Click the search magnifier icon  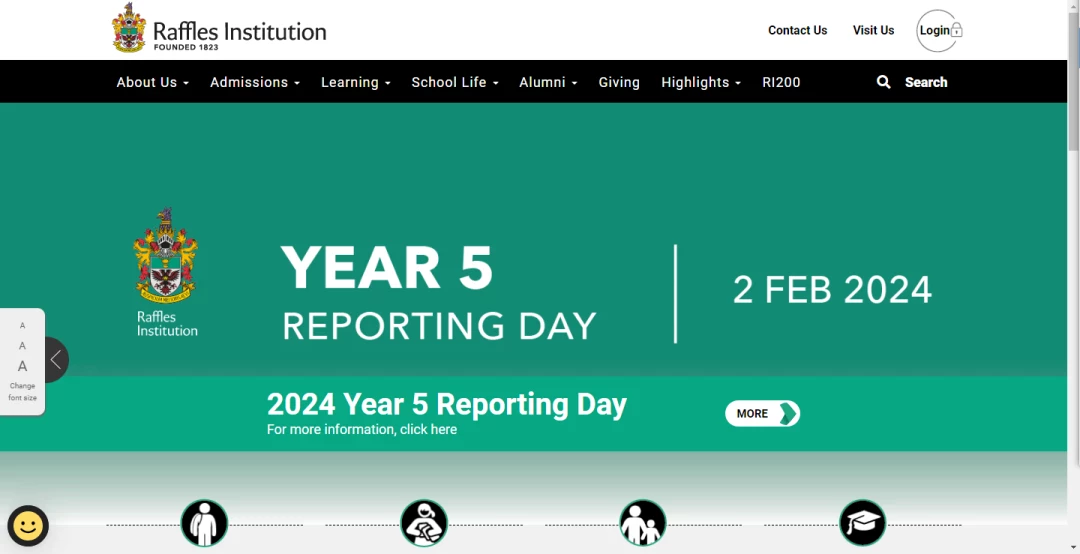point(883,82)
